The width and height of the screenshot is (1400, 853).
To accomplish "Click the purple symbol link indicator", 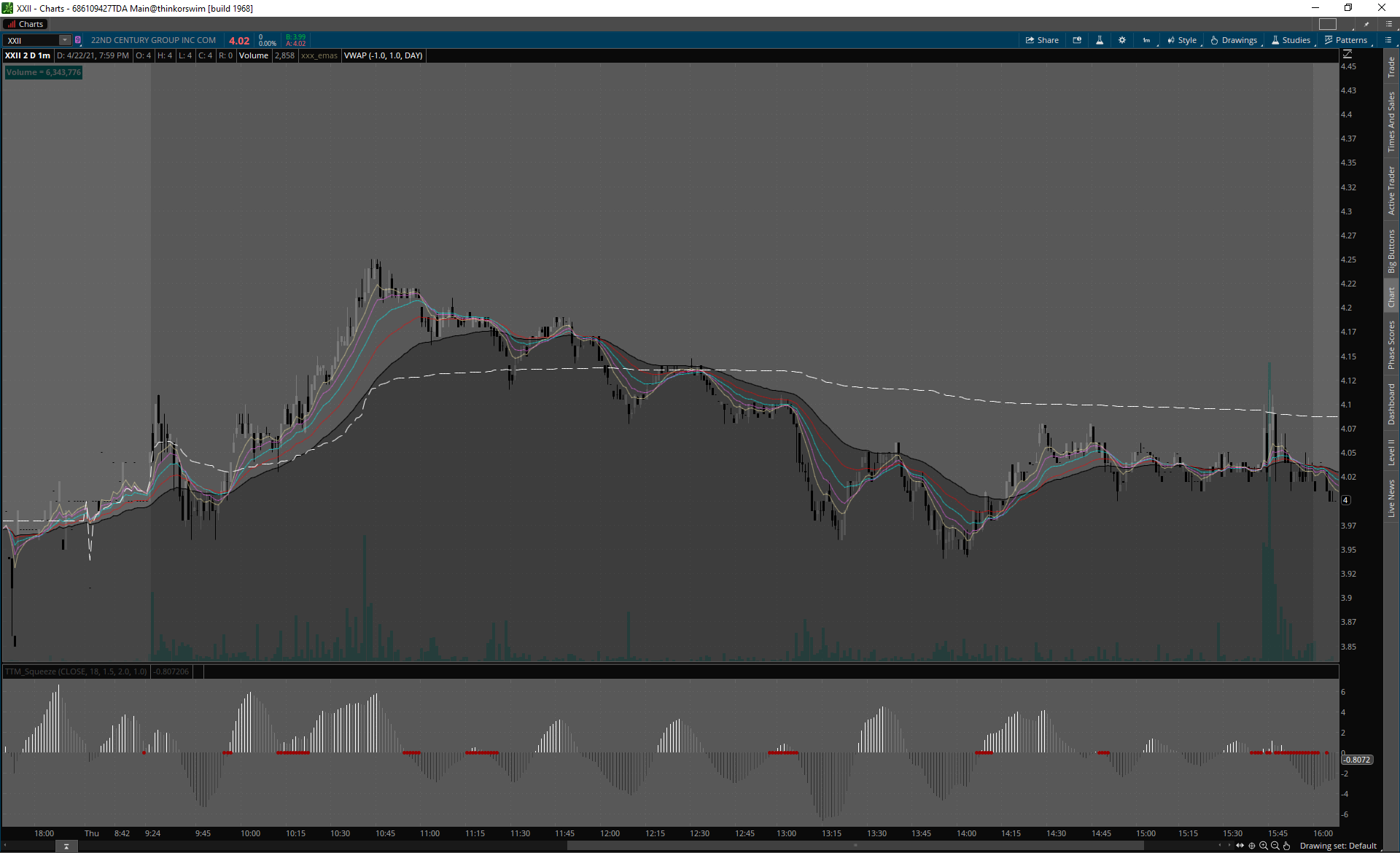I will [x=78, y=40].
